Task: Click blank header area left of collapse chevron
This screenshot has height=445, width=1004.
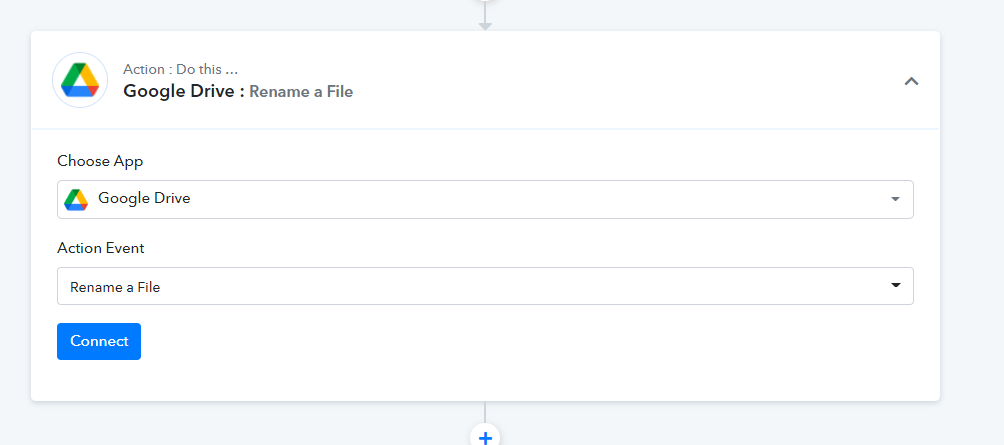Action: [628, 81]
